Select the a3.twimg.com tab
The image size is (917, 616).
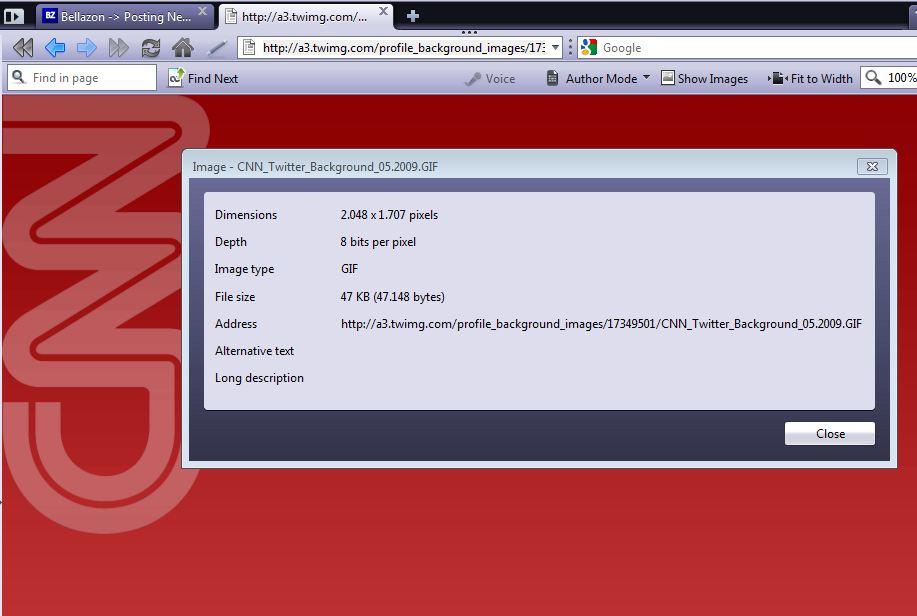pos(306,16)
